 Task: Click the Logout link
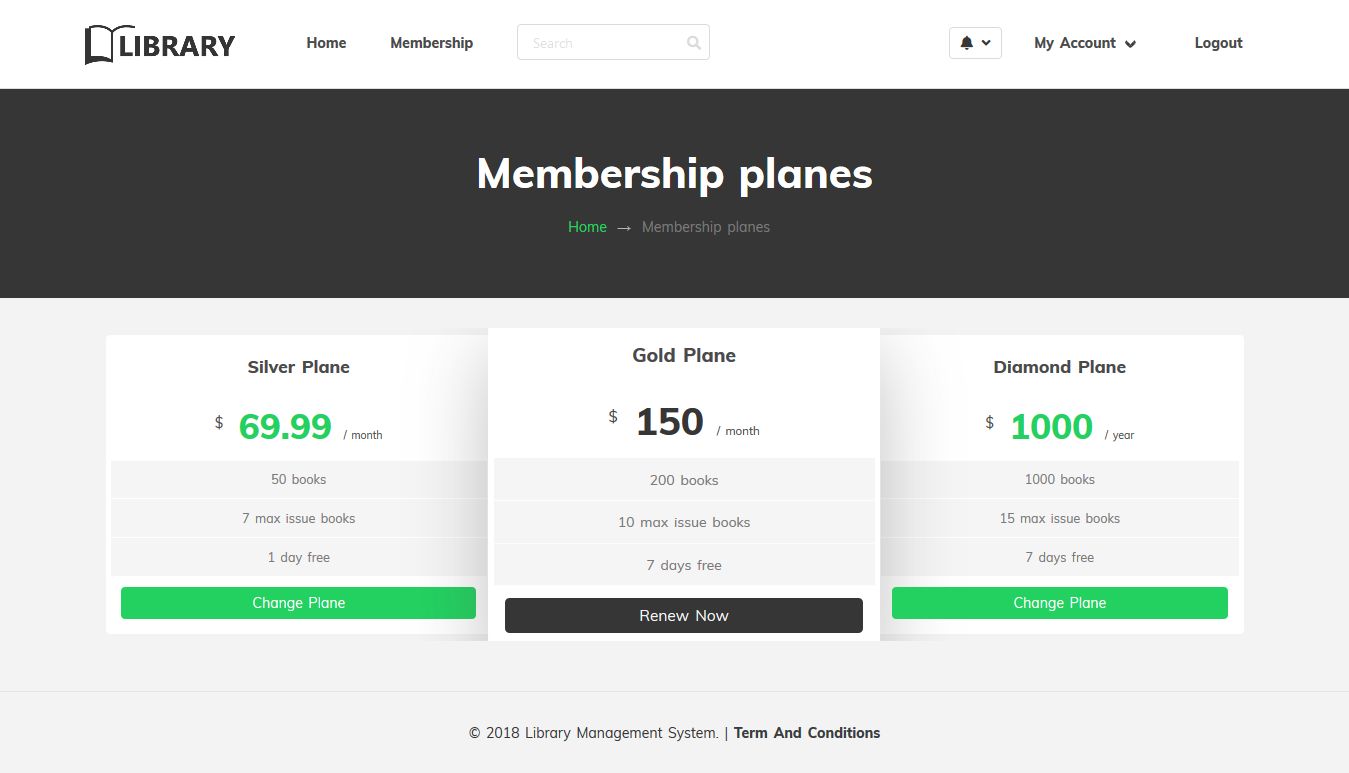[1218, 43]
